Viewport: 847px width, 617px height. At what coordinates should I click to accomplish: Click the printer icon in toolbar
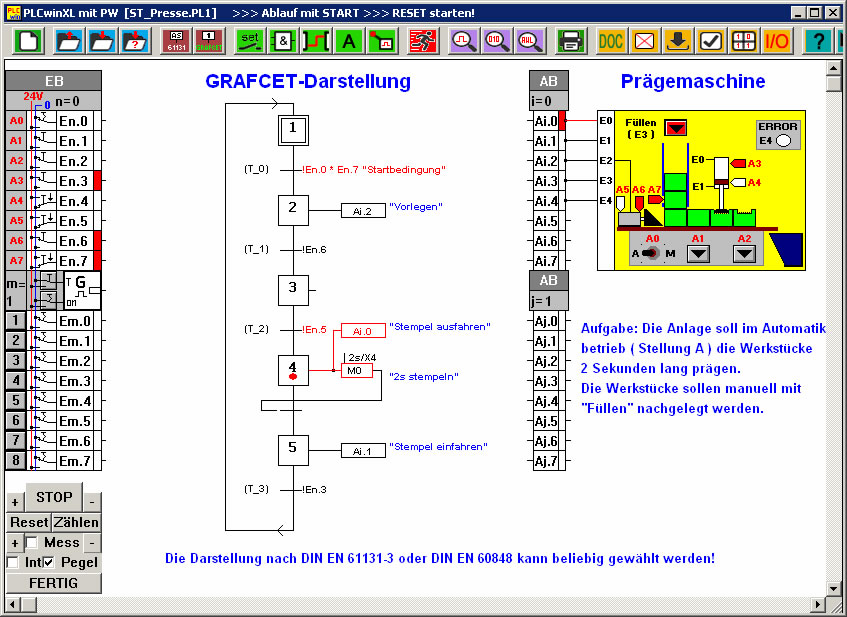(x=570, y=42)
